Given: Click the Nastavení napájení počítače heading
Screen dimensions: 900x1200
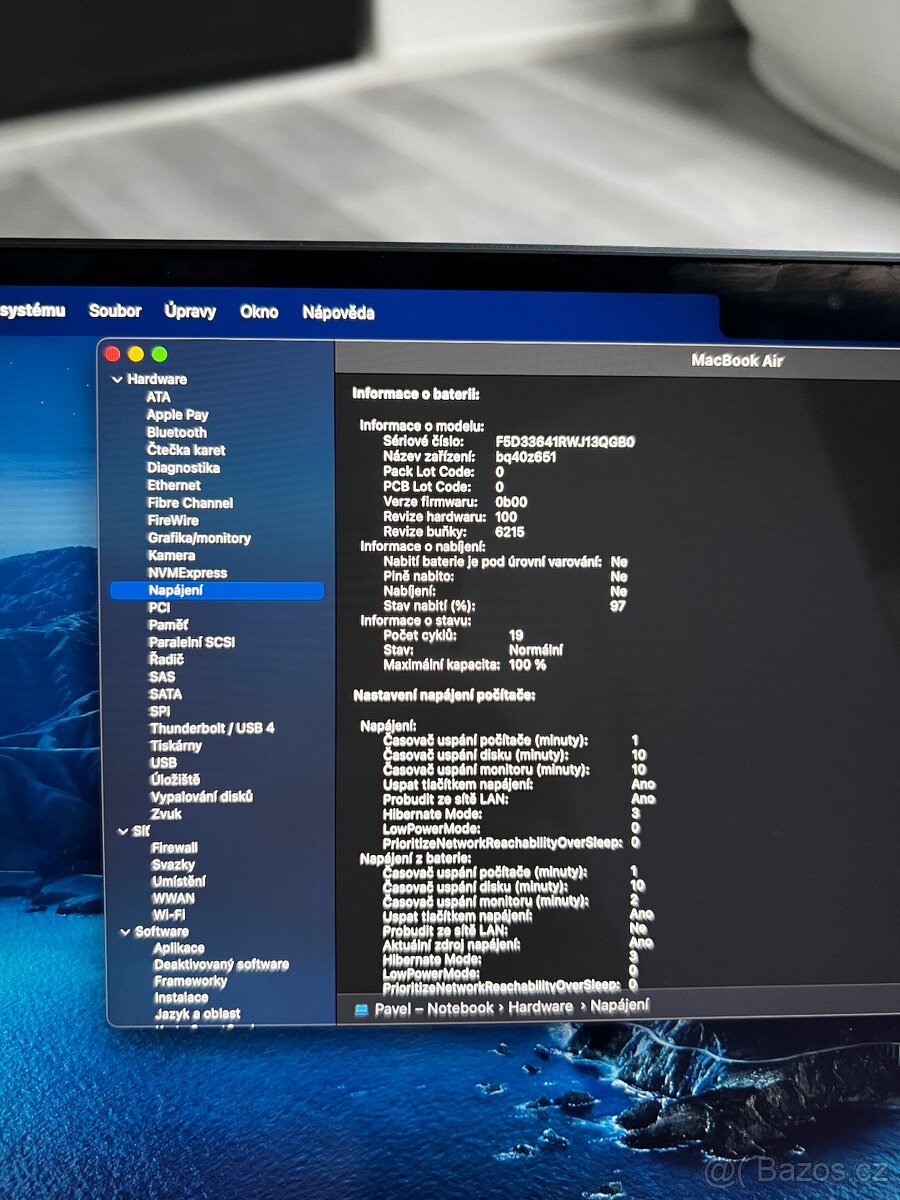Looking at the screenshot, I should [445, 695].
